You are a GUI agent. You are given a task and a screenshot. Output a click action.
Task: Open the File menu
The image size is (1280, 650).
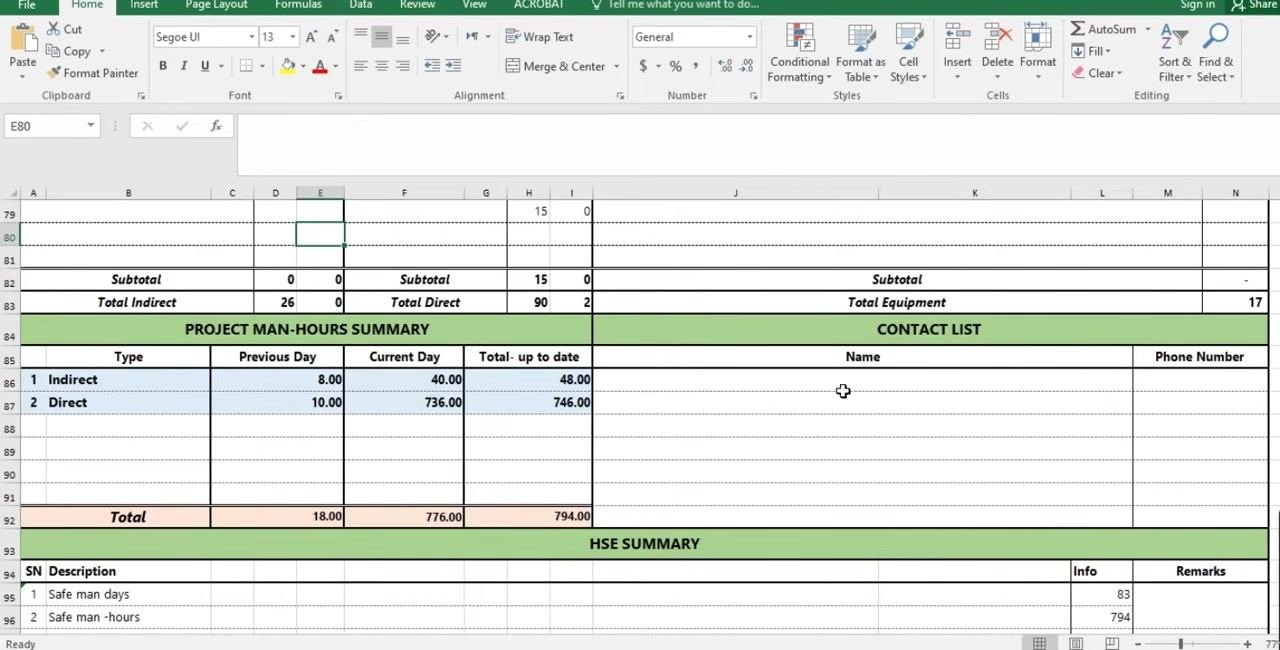[x=27, y=5]
